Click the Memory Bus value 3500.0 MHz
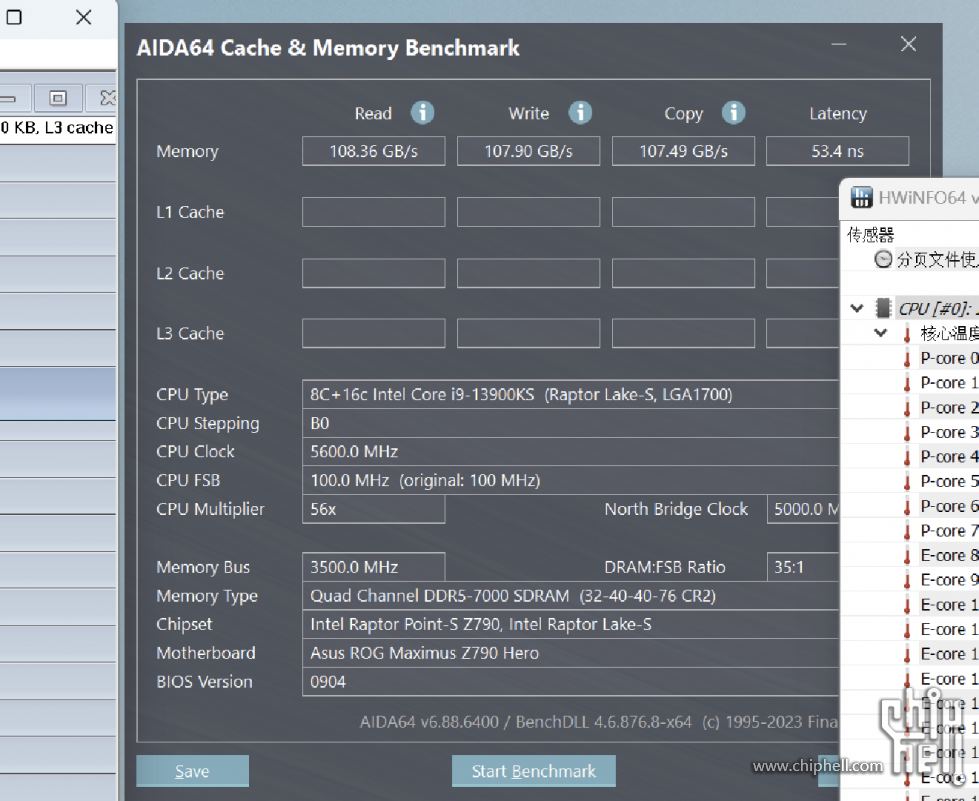The height and width of the screenshot is (801, 979). 373,567
